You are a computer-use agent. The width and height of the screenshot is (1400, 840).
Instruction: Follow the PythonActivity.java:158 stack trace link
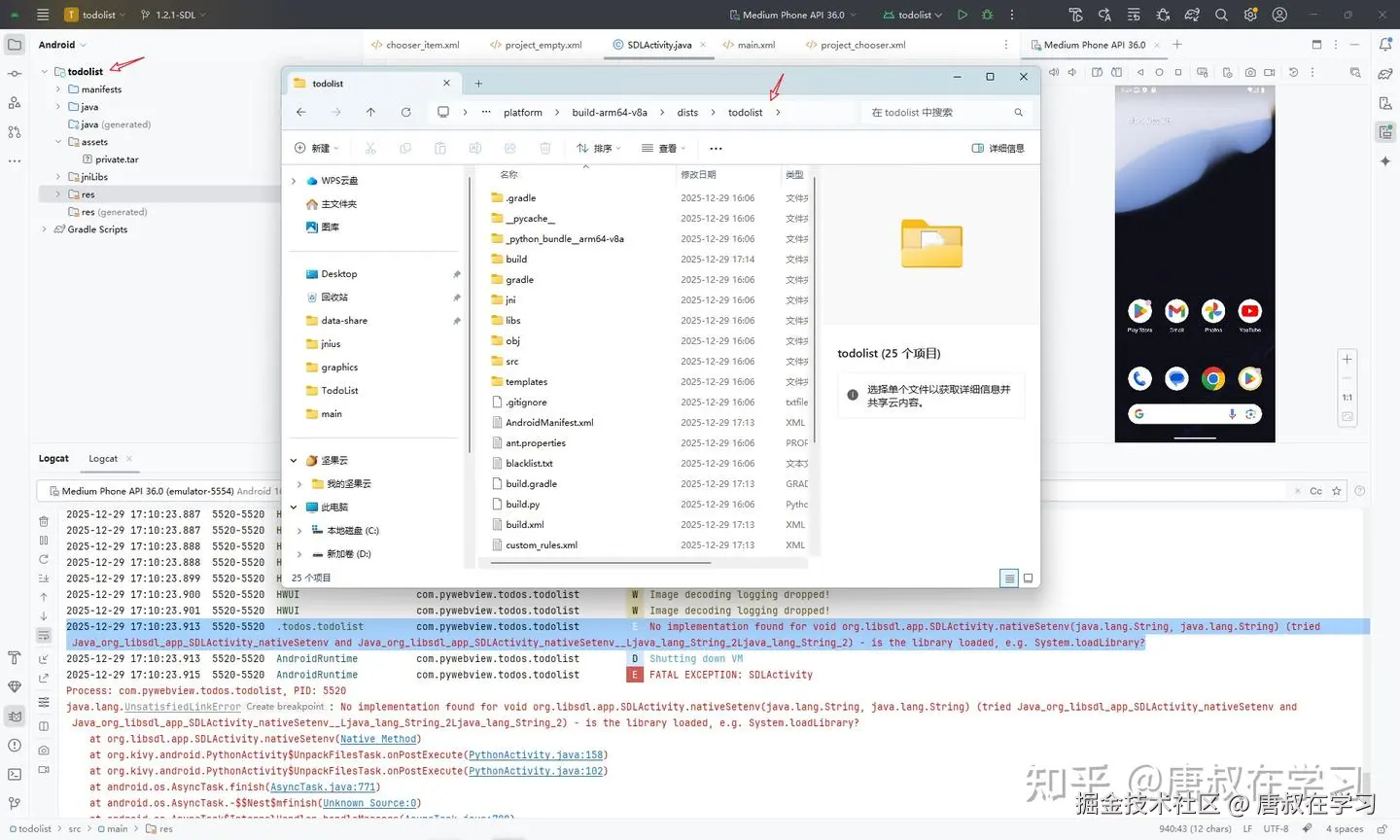(536, 754)
